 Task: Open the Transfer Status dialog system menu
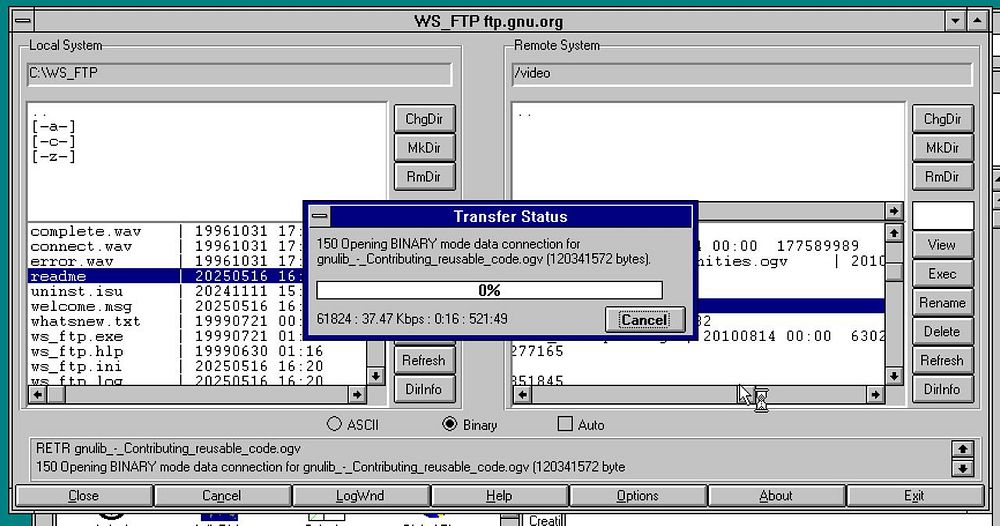320,216
